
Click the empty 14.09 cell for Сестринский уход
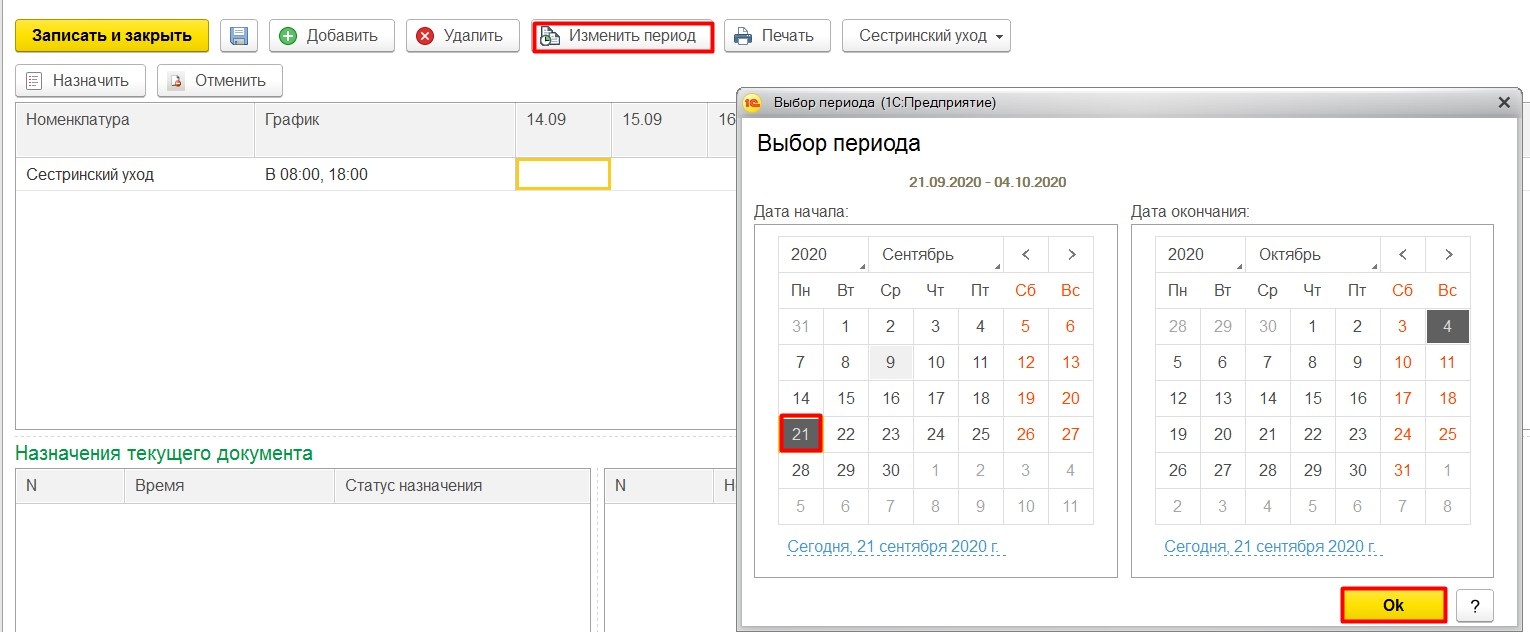[563, 175]
